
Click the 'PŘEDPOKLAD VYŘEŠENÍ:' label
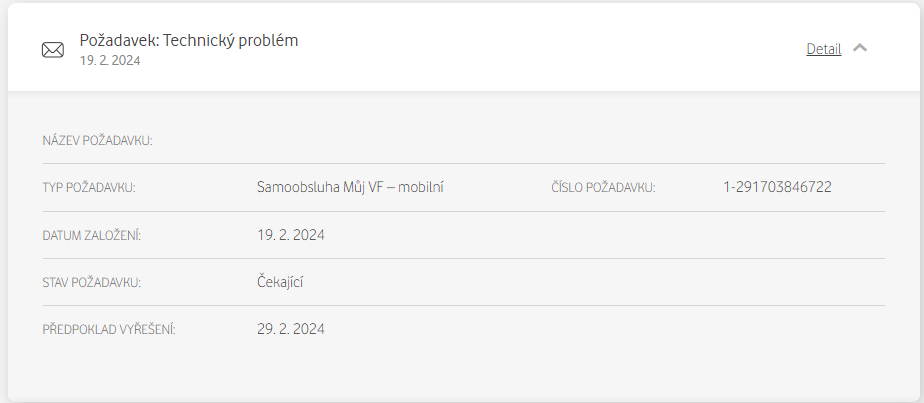(x=109, y=330)
